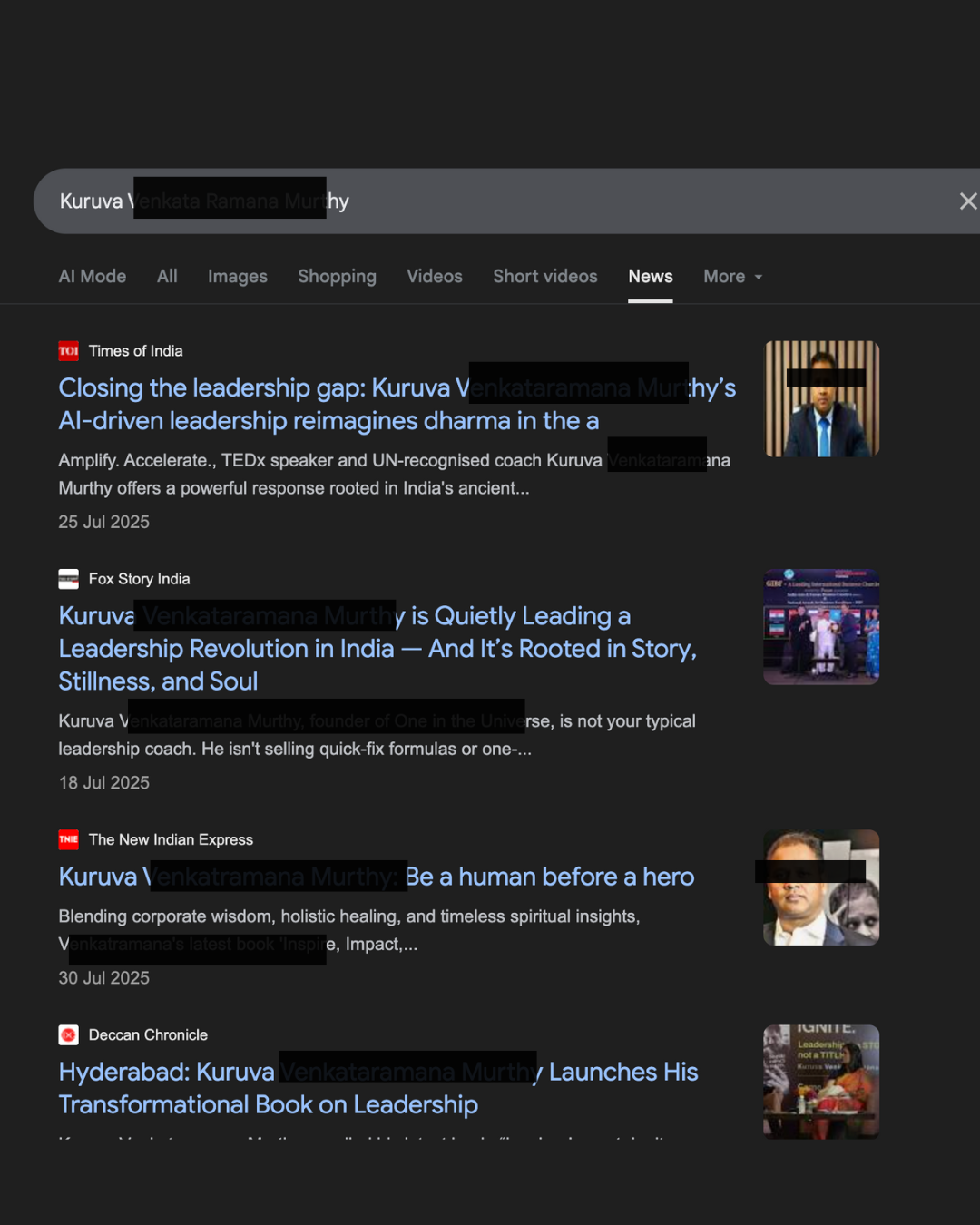Click the Times of India source icon
The image size is (980, 1225).
[x=68, y=351]
